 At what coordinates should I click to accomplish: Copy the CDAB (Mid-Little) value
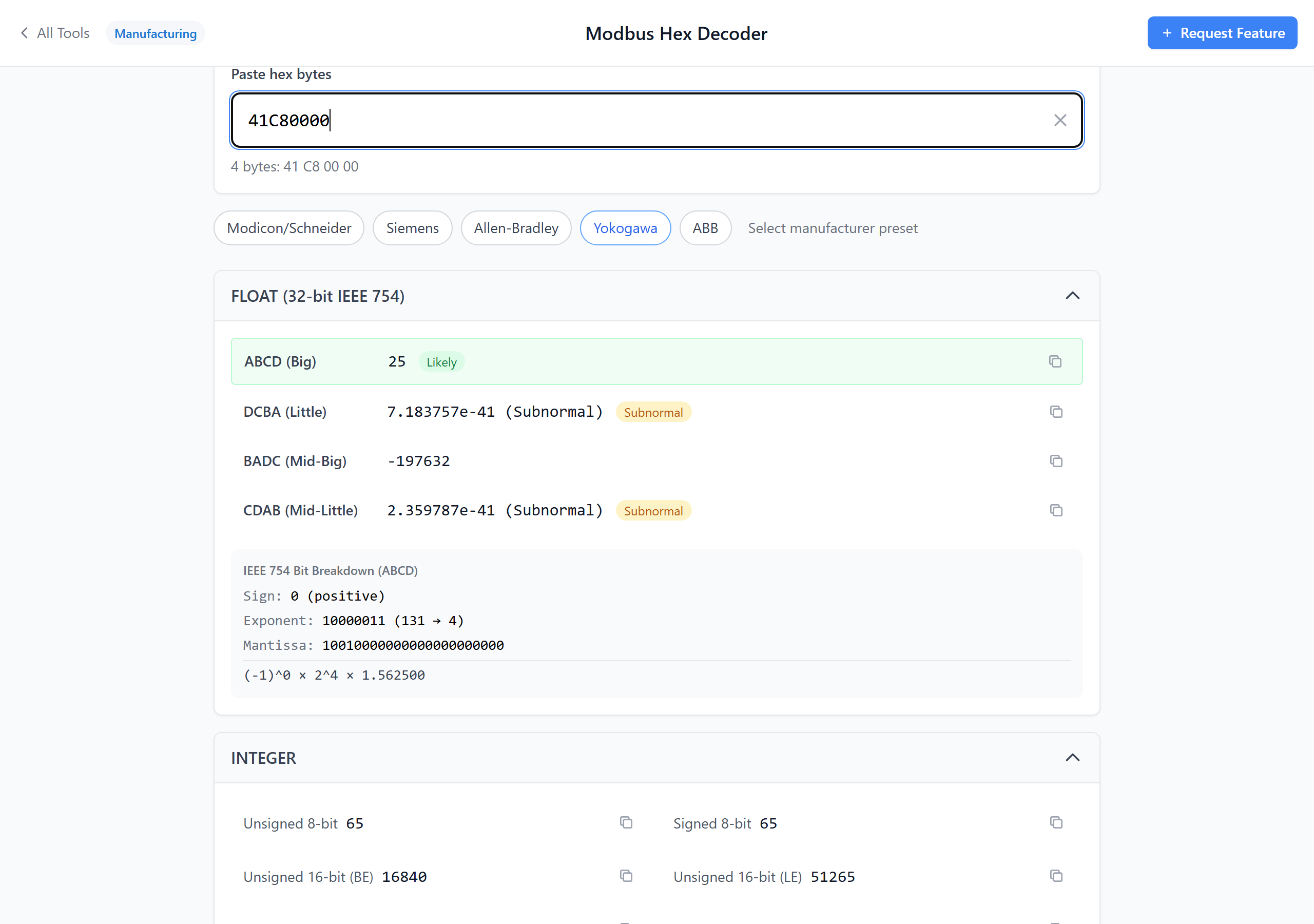pyautogui.click(x=1055, y=510)
